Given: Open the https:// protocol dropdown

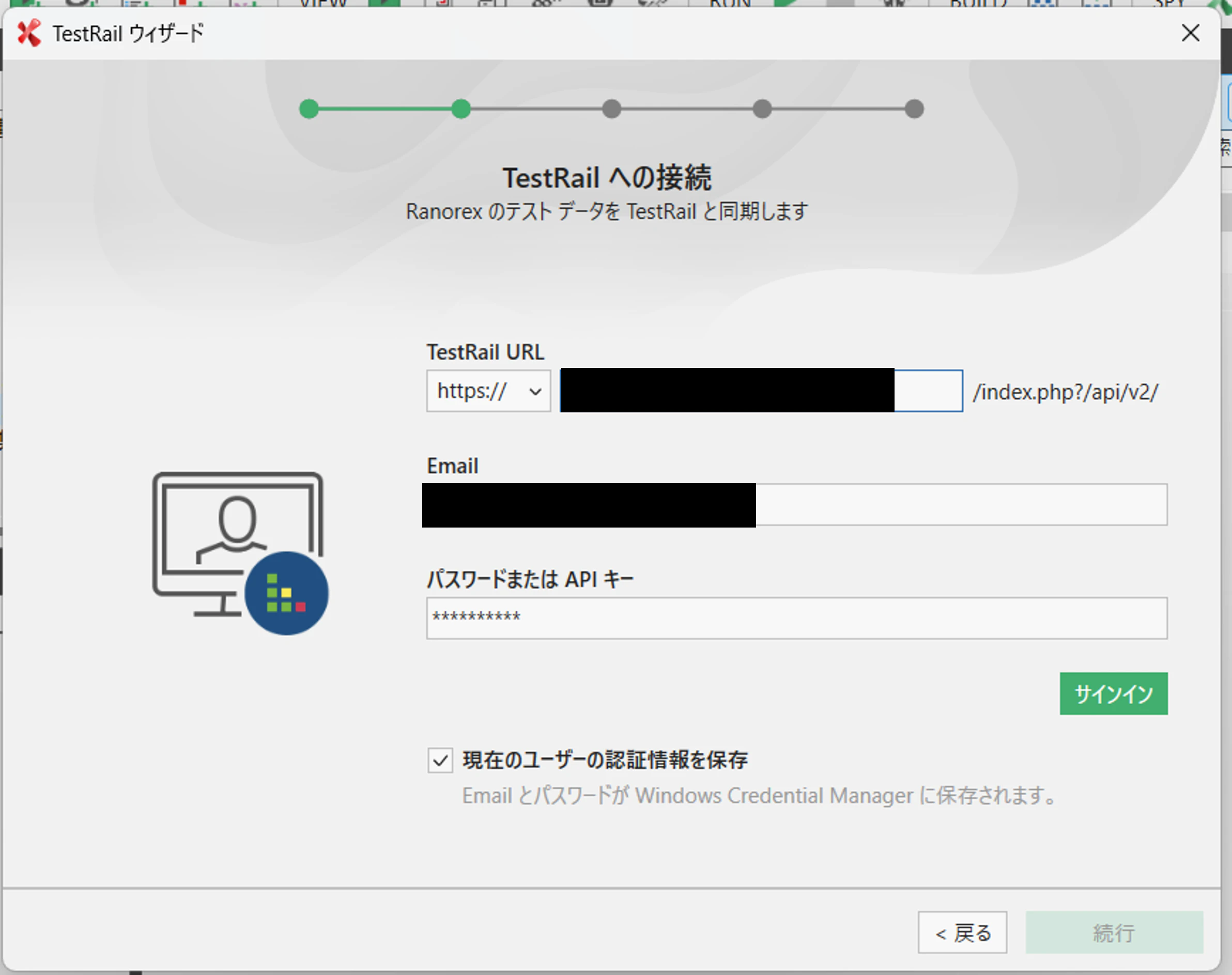Looking at the screenshot, I should (488, 391).
